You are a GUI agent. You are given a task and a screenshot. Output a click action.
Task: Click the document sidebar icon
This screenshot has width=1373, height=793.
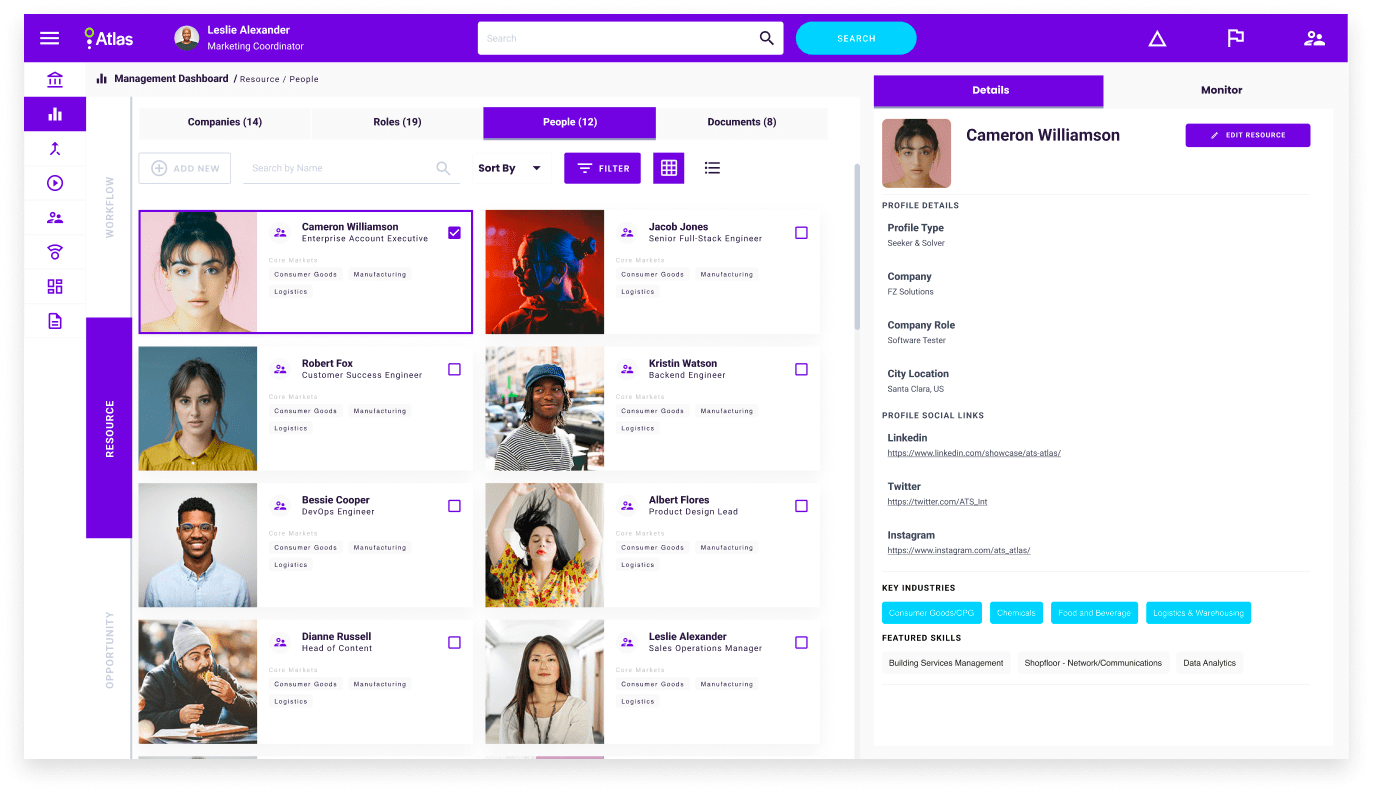[55, 321]
